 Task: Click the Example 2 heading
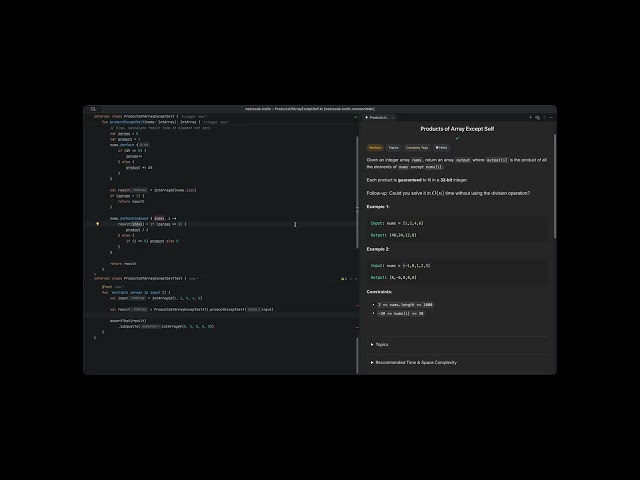(x=378, y=249)
